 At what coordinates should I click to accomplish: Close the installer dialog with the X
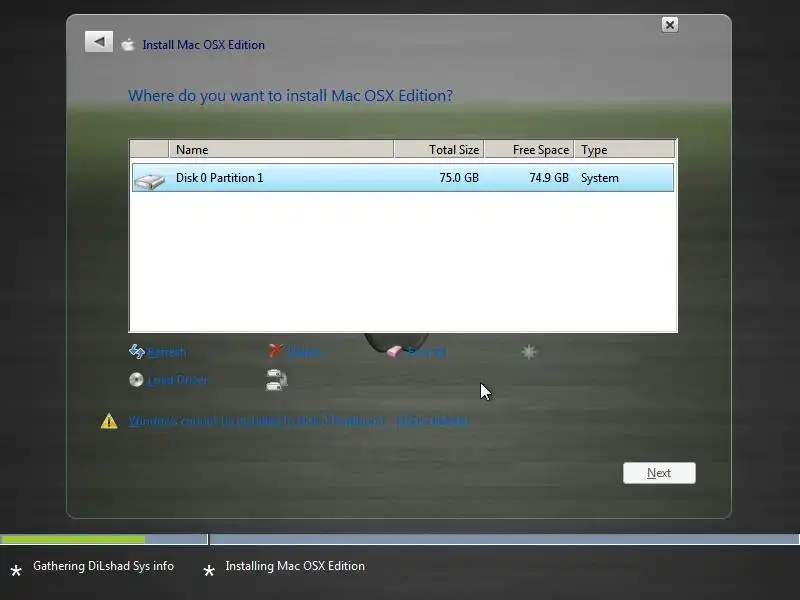669,24
